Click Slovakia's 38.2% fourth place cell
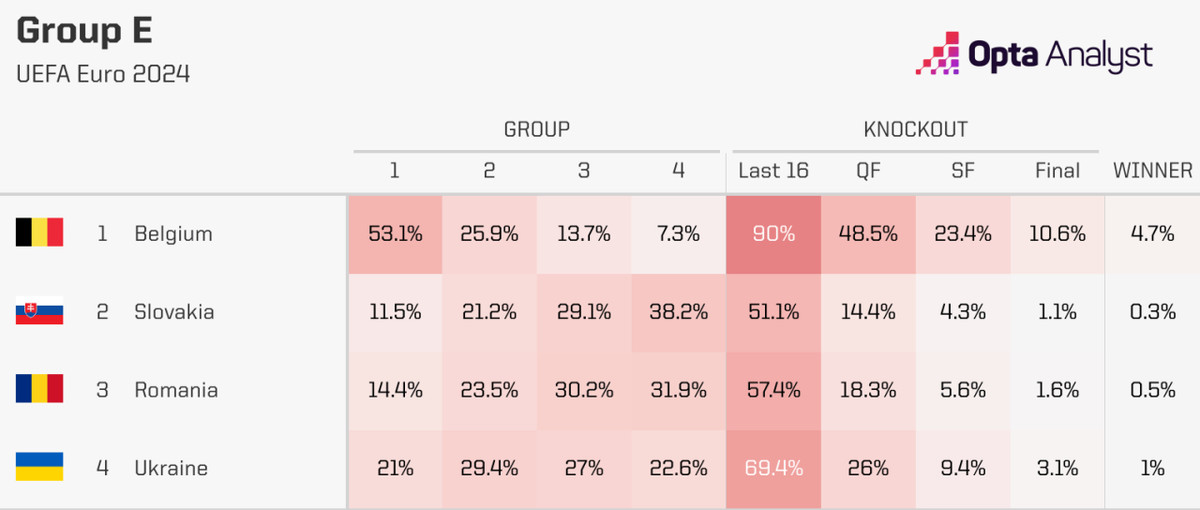Viewport: 1200px width, 510px height. [678, 312]
